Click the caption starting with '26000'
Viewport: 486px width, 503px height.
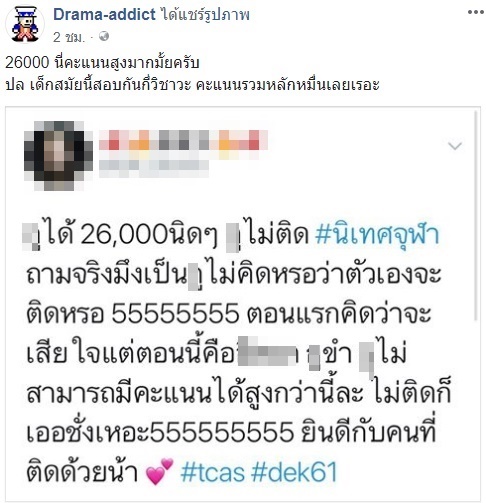[102, 63]
